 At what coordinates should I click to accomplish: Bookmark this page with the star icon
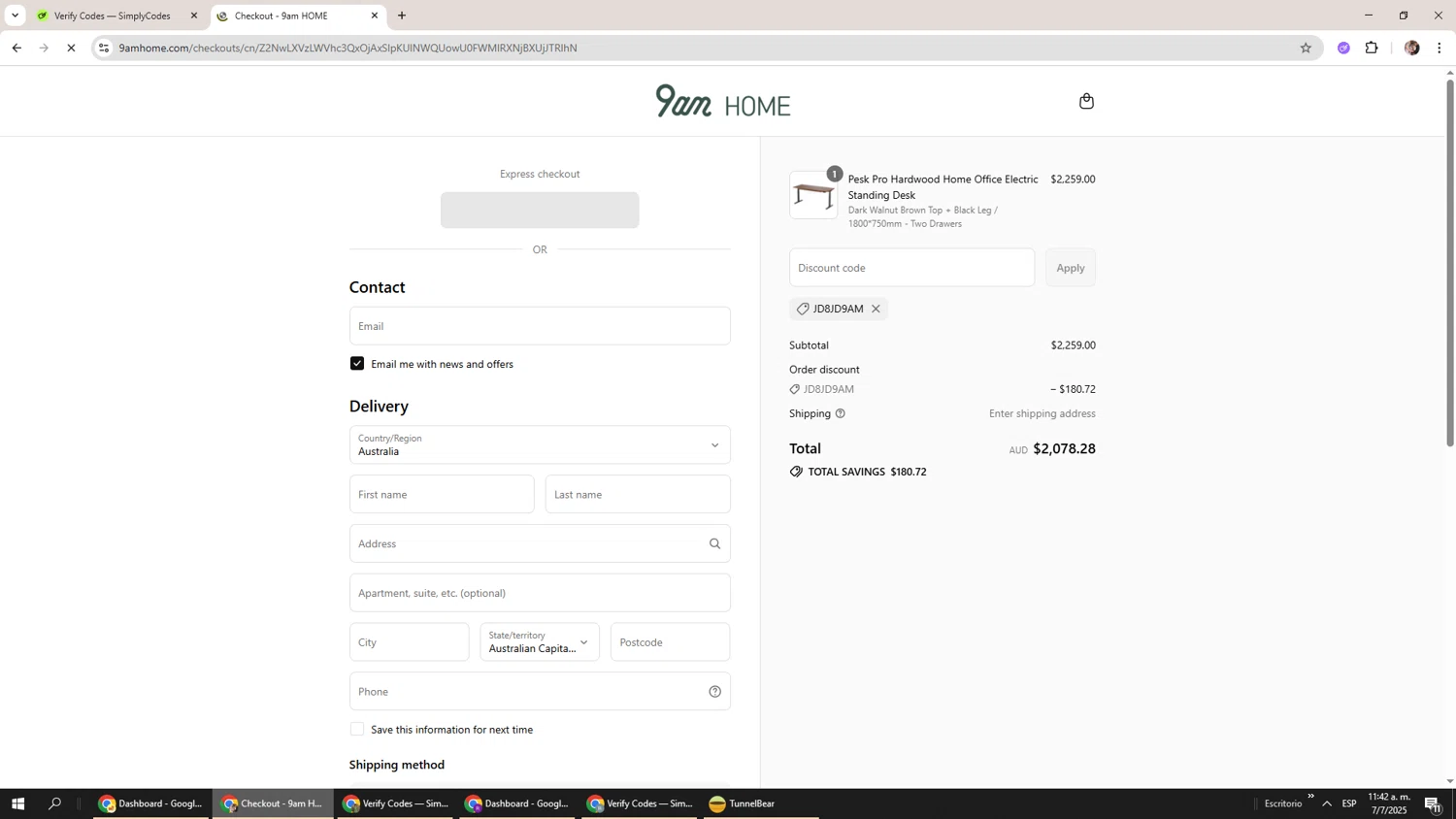1306,48
